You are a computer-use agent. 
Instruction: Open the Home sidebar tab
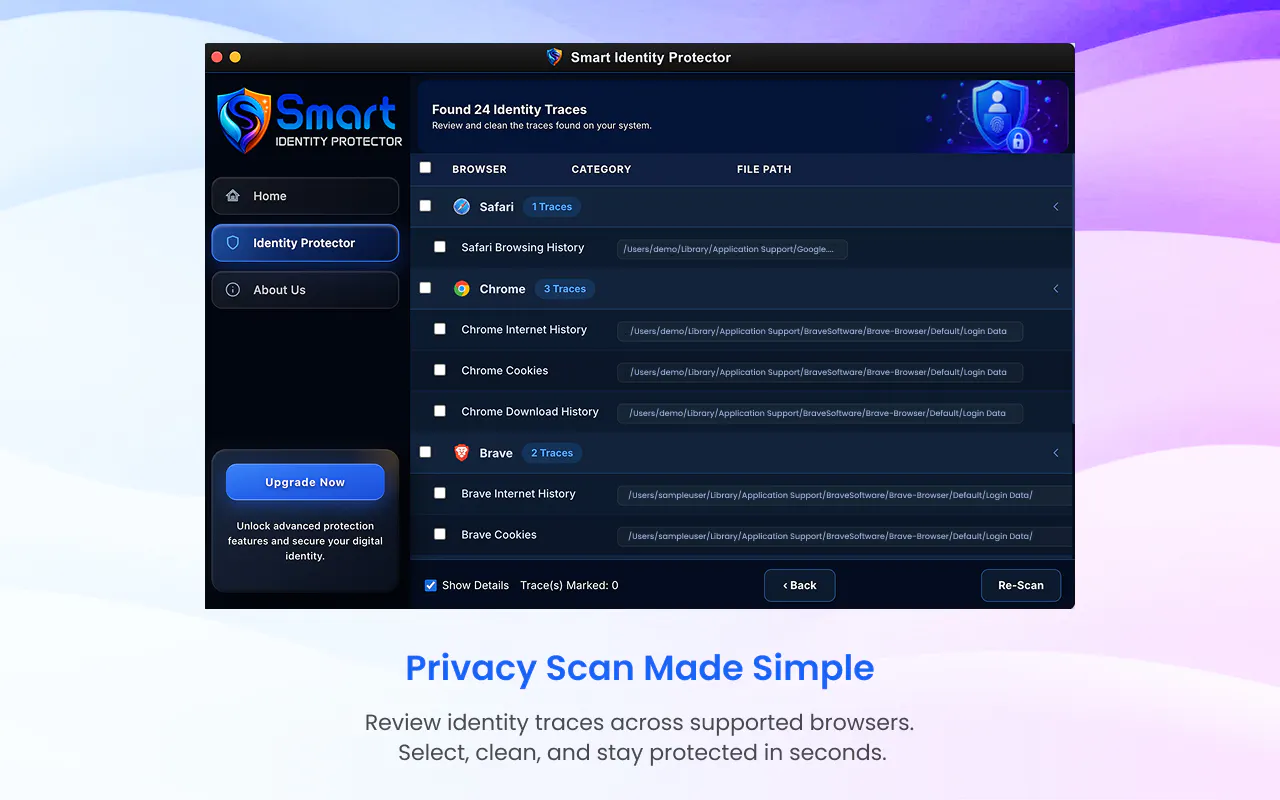[x=305, y=196]
